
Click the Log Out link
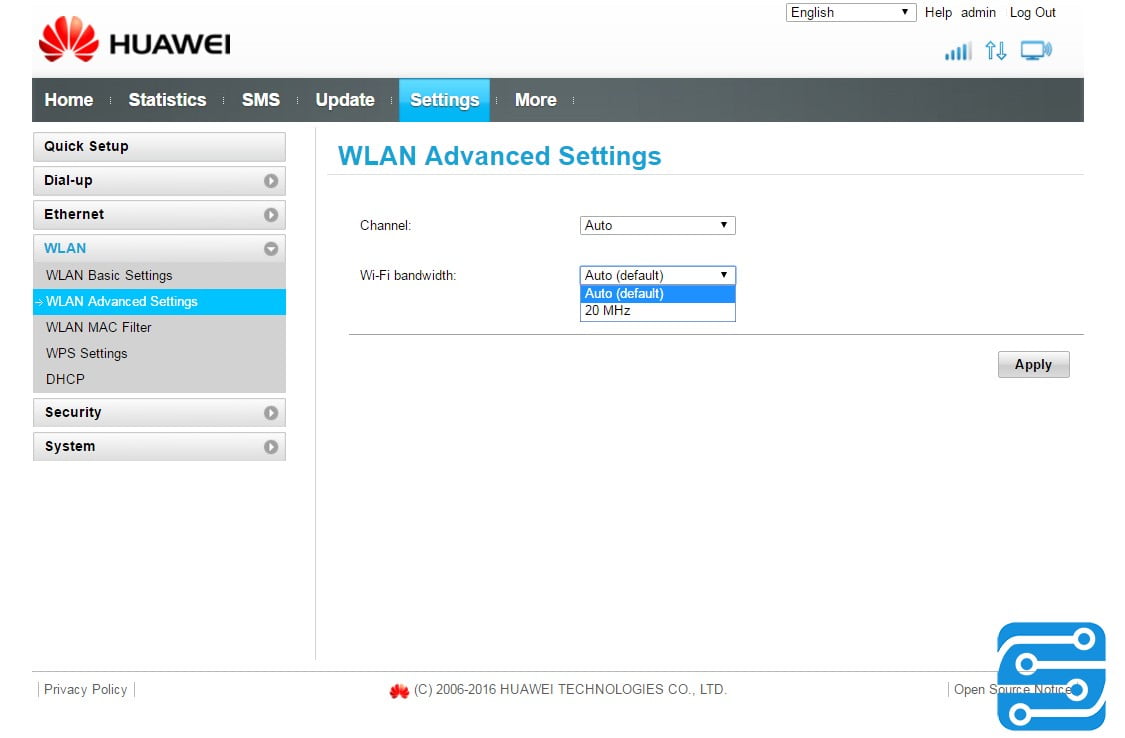[1032, 13]
